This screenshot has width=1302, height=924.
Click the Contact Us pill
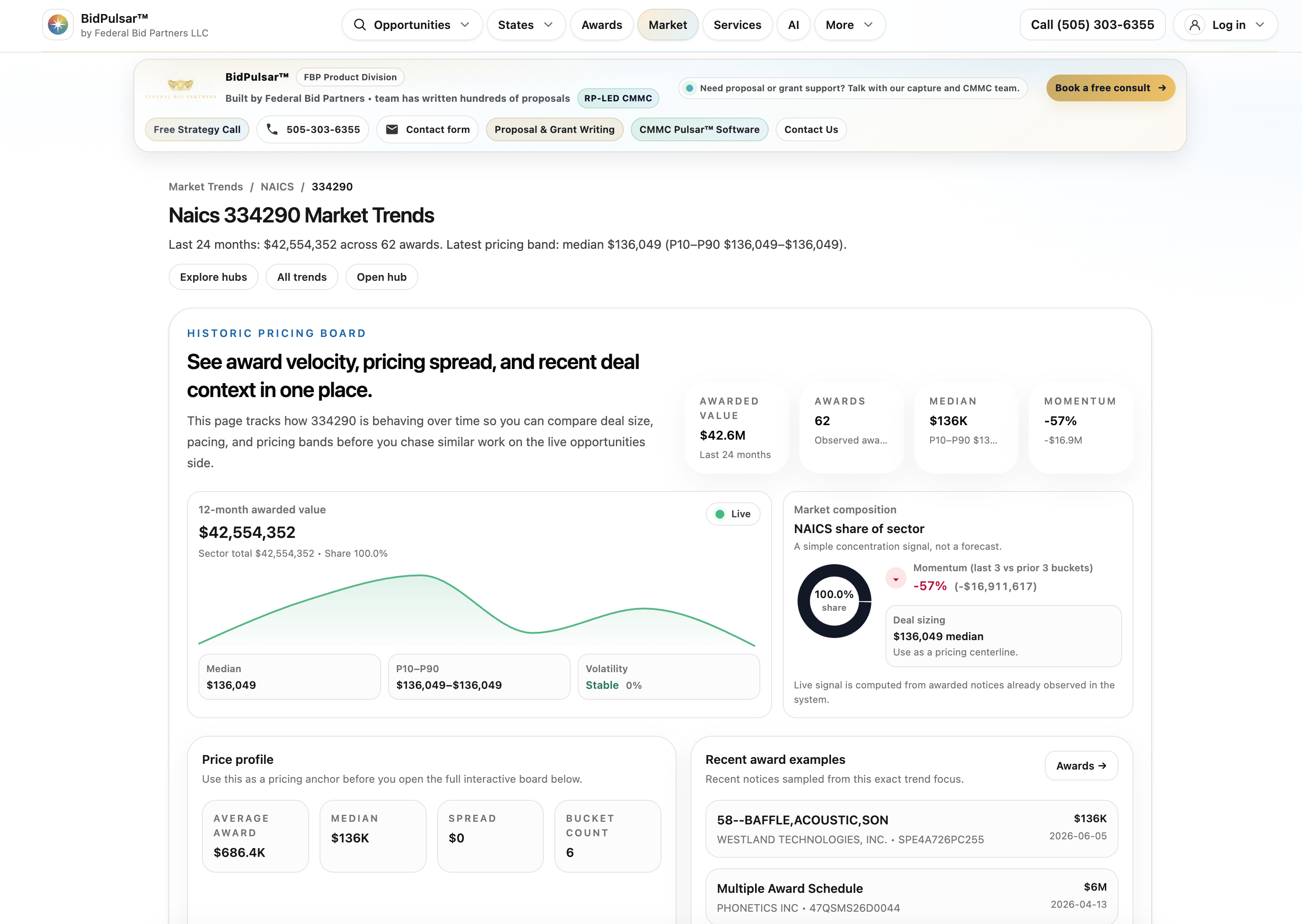tap(811, 130)
